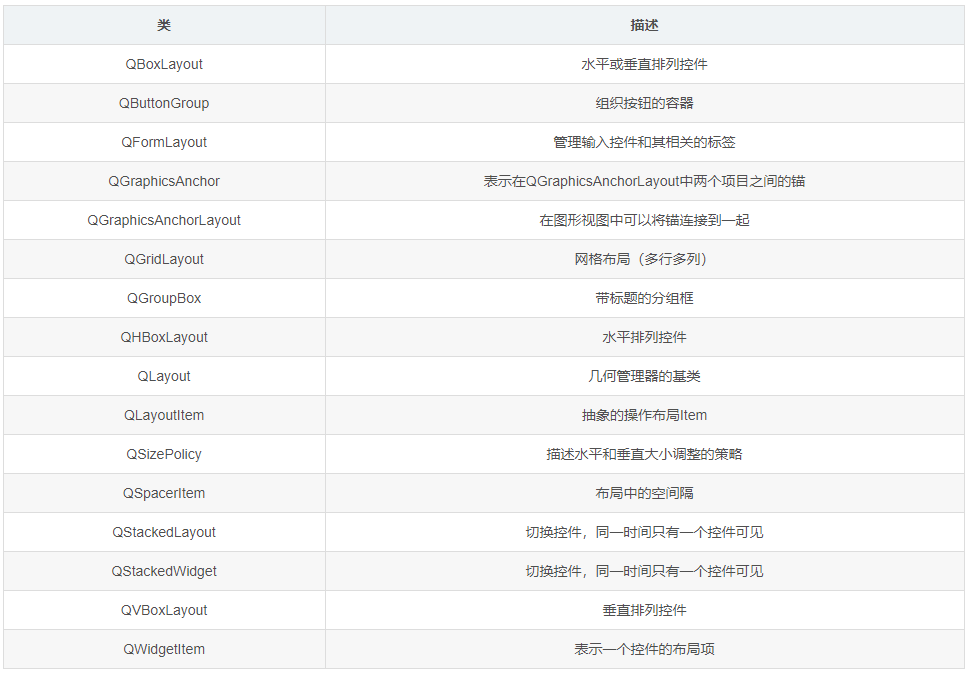Click the description 网格布局（多行多列）
This screenshot has width=968, height=674.
click(646, 259)
